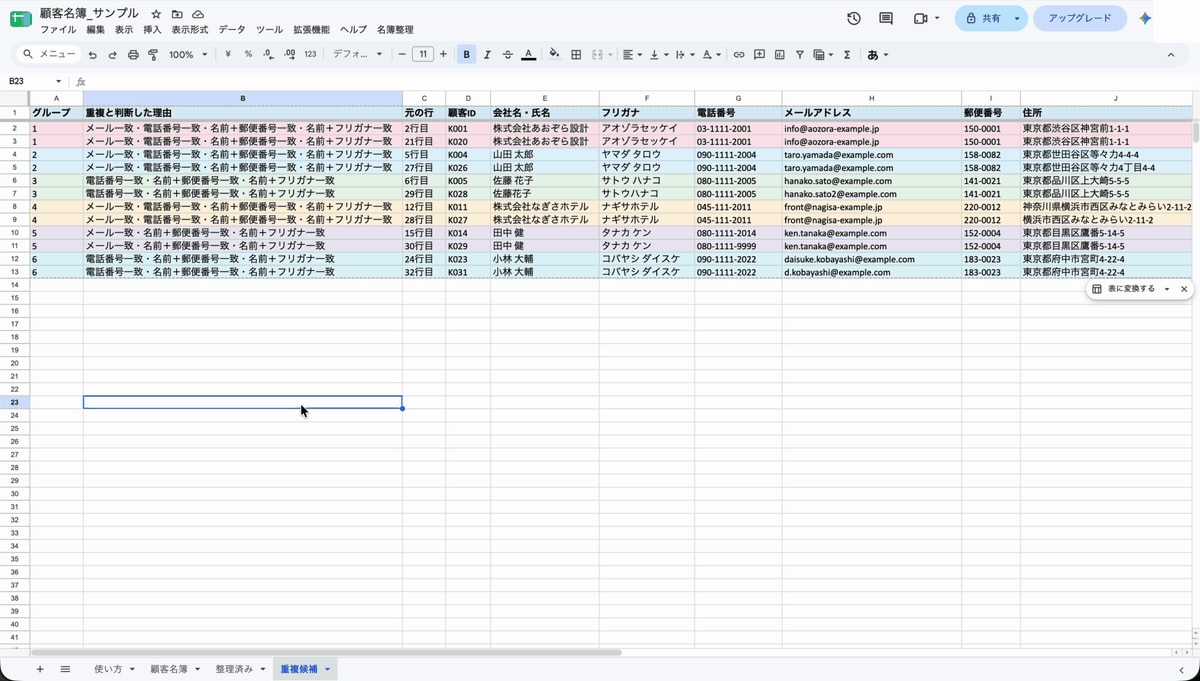Switch to the 顧客名簿 sheet tab
The image size is (1200, 681).
[169, 669]
